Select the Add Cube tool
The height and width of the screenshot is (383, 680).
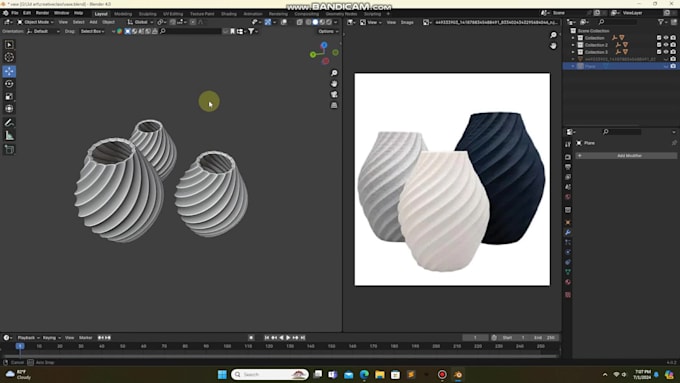[x=9, y=150]
